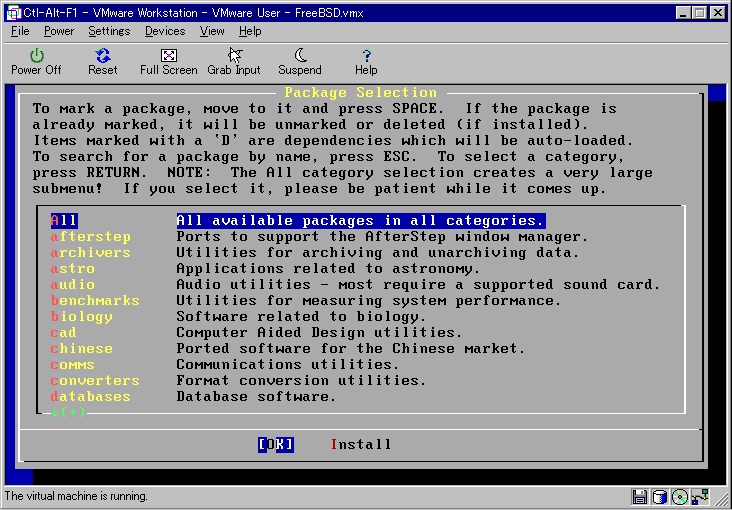Click 'Software related to biology.' text
The width and height of the screenshot is (732, 510).
301,317
